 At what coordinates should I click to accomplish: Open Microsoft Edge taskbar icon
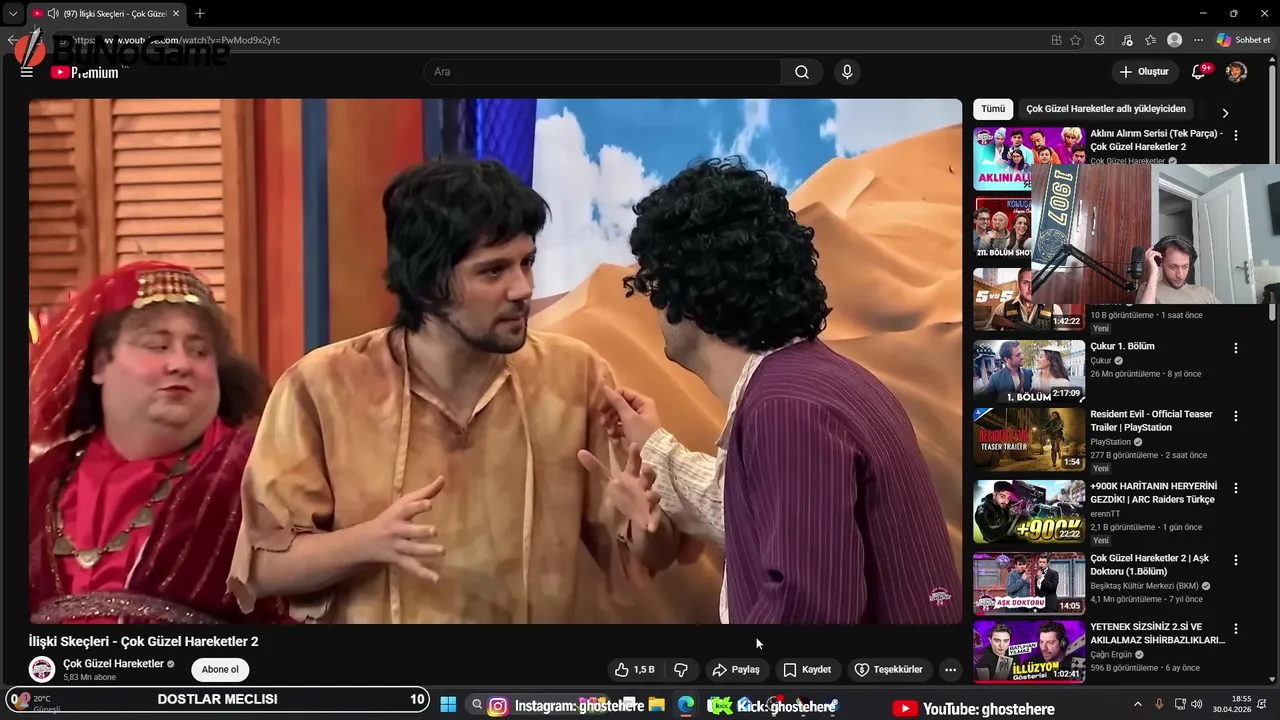[685, 706]
